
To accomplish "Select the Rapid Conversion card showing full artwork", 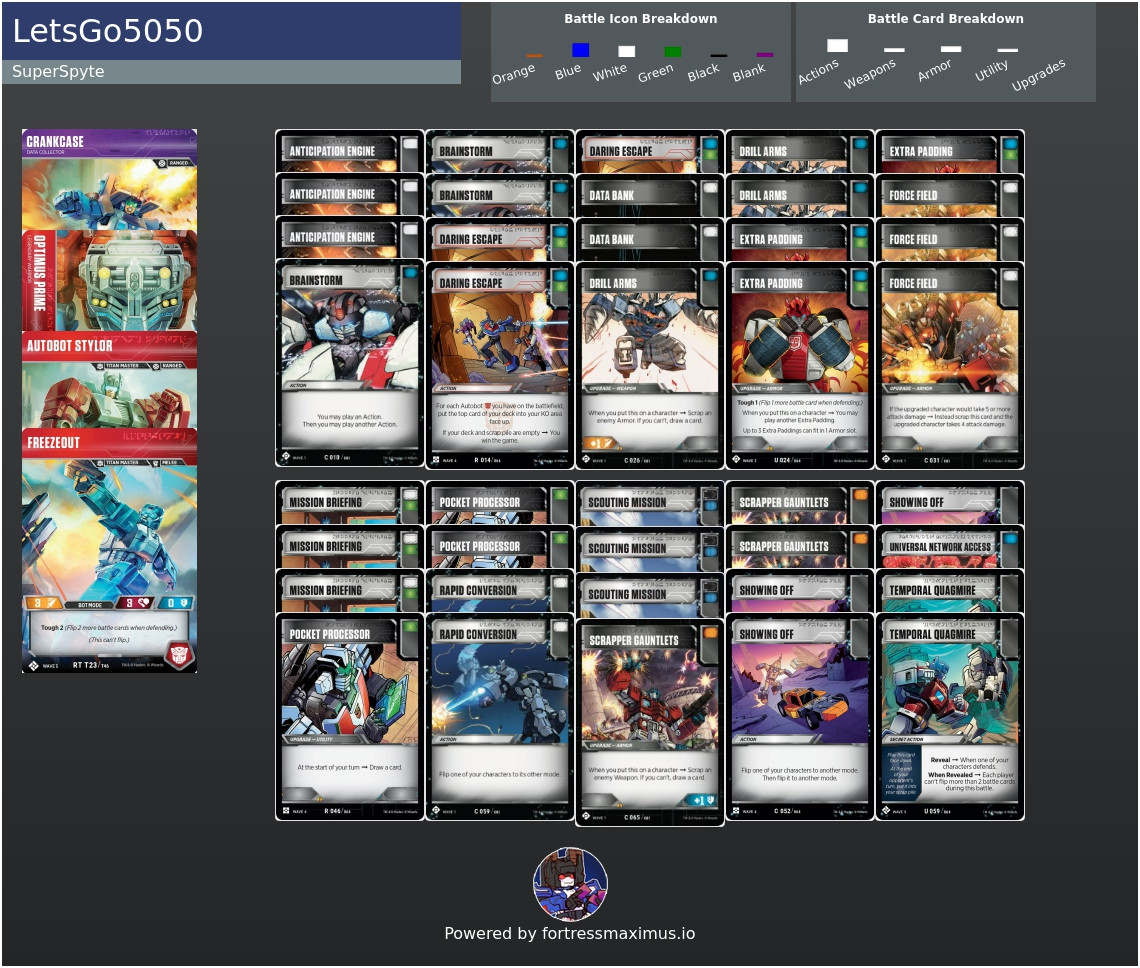I will click(x=499, y=717).
